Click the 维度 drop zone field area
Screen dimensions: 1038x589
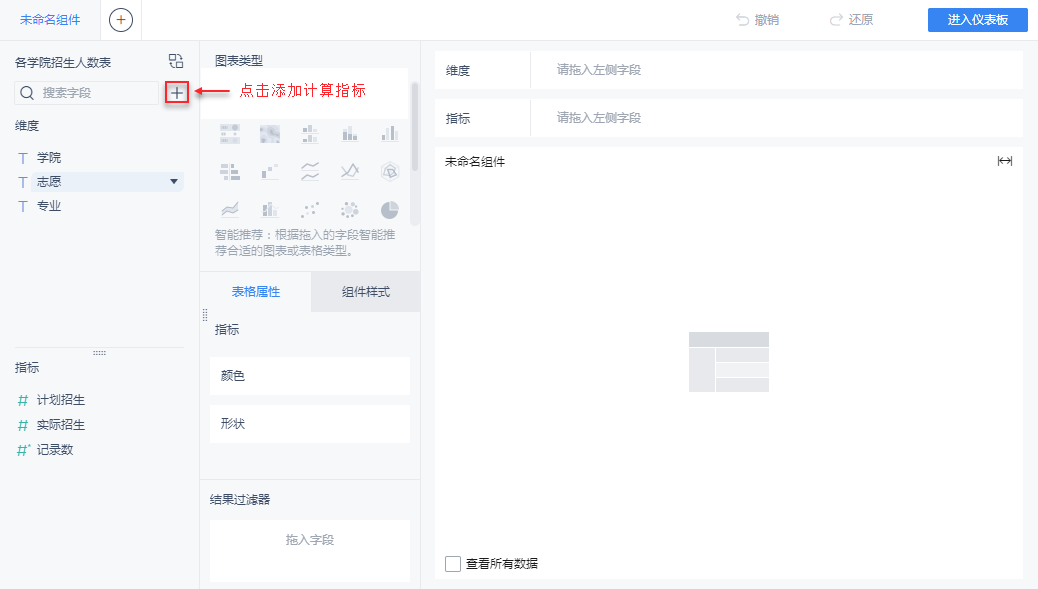(x=777, y=70)
